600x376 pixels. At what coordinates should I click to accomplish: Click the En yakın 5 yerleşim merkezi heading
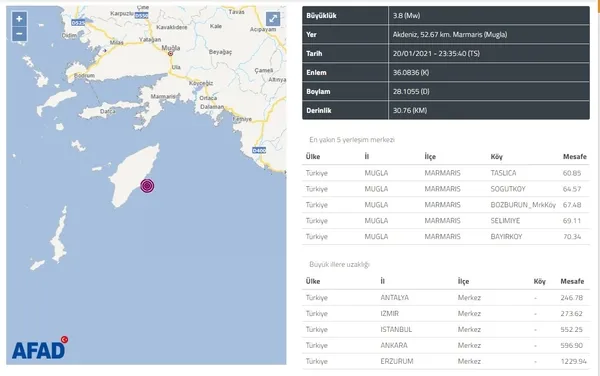click(352, 140)
